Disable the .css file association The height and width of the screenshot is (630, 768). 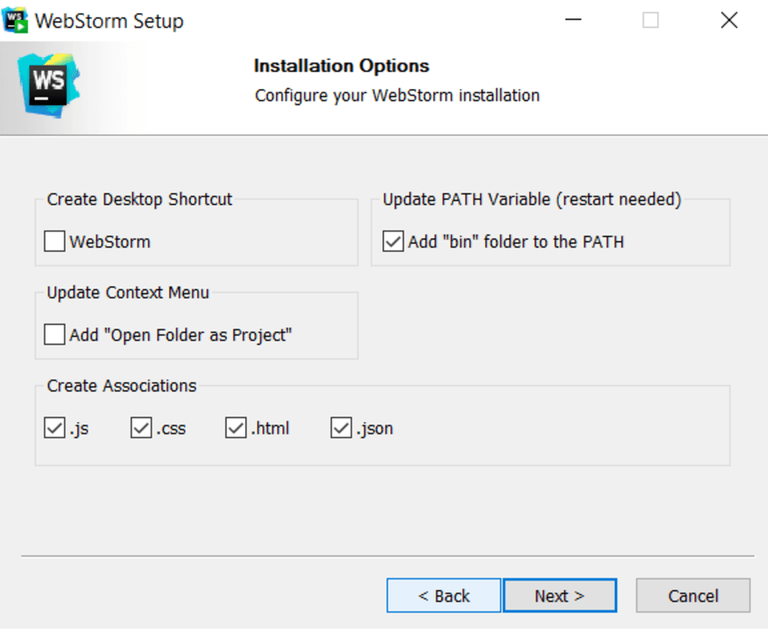(x=141, y=428)
